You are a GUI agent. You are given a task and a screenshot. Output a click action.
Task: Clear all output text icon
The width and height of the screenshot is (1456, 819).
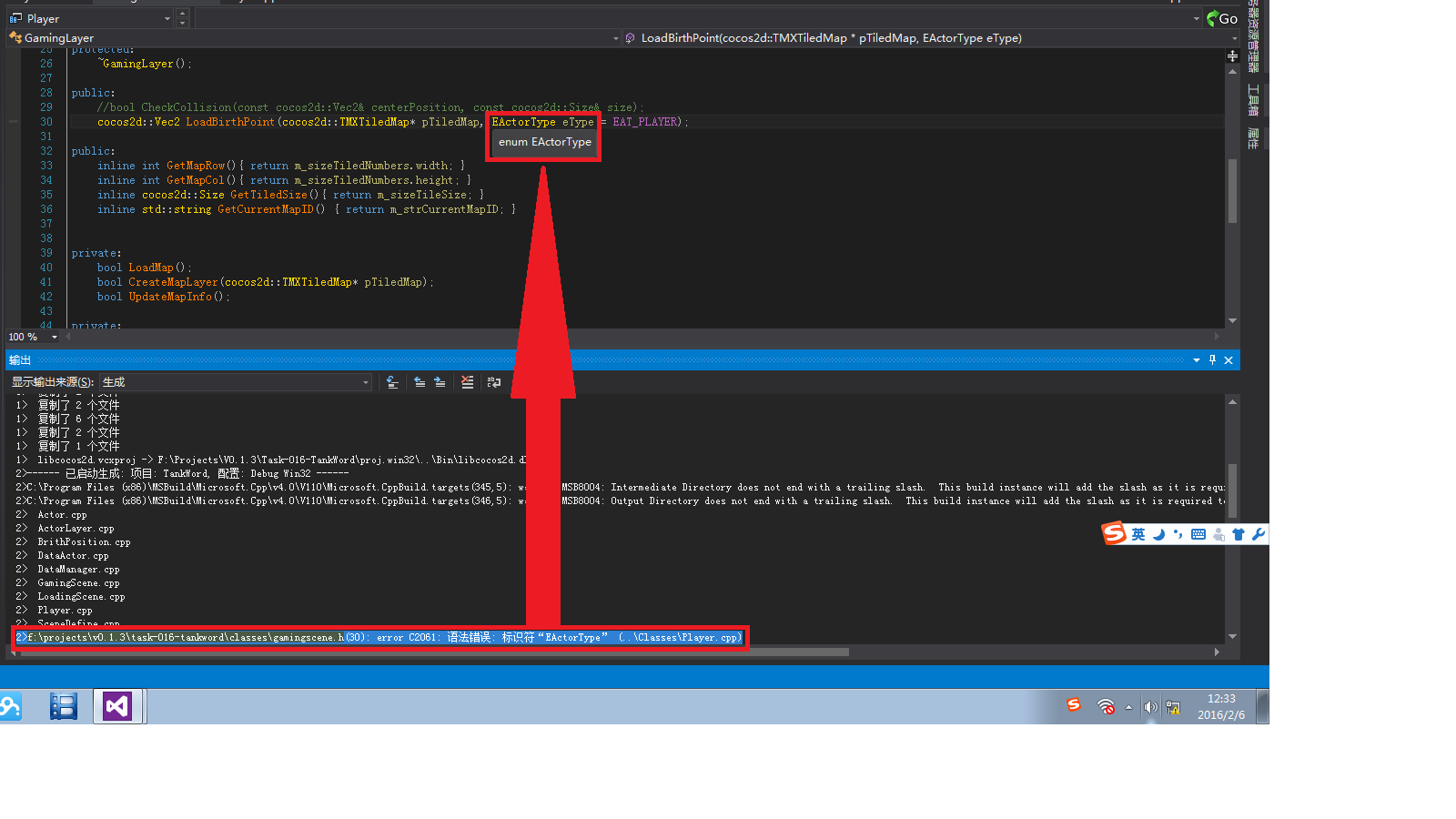point(467,382)
